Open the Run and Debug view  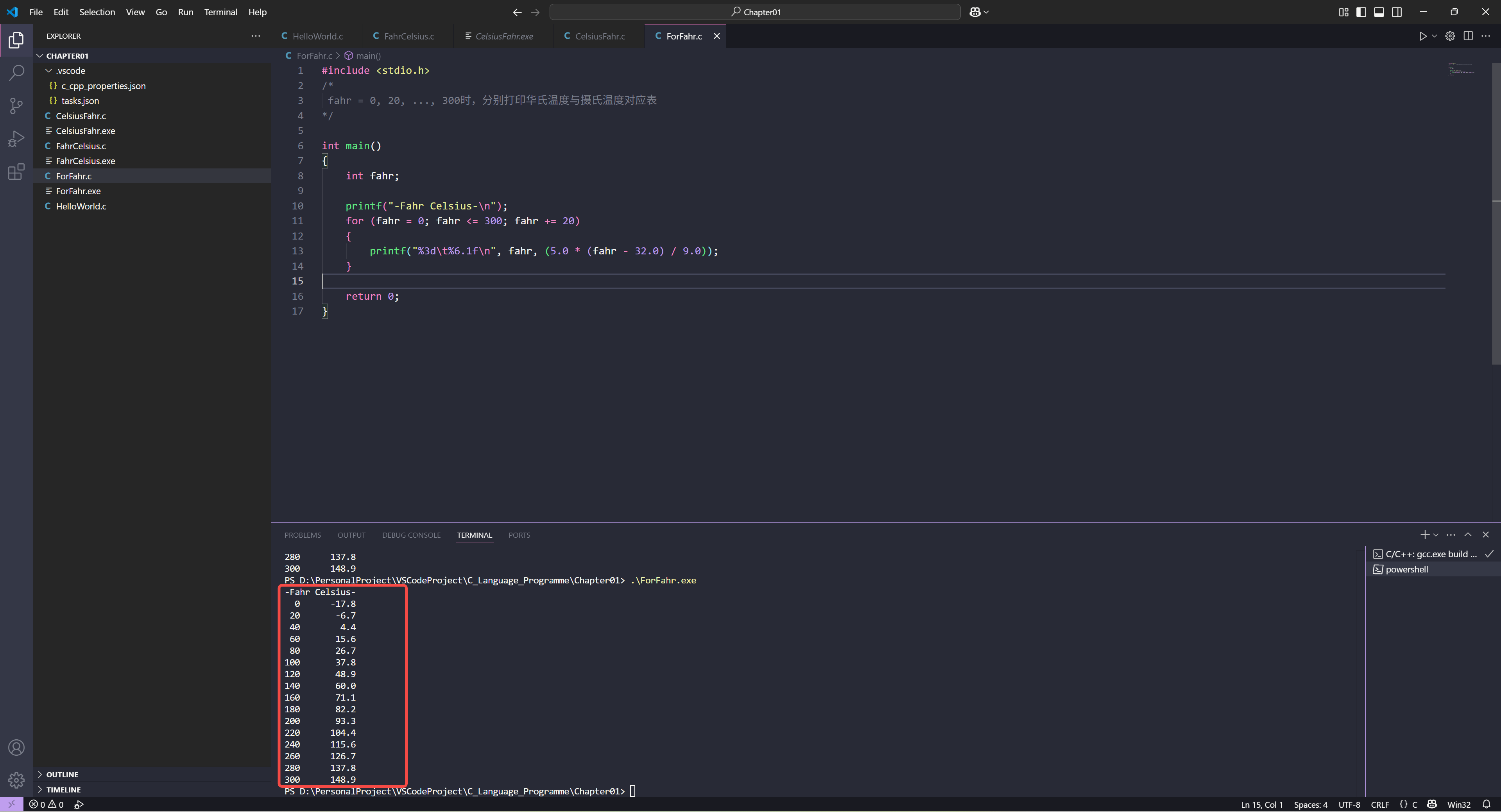pyautogui.click(x=16, y=139)
